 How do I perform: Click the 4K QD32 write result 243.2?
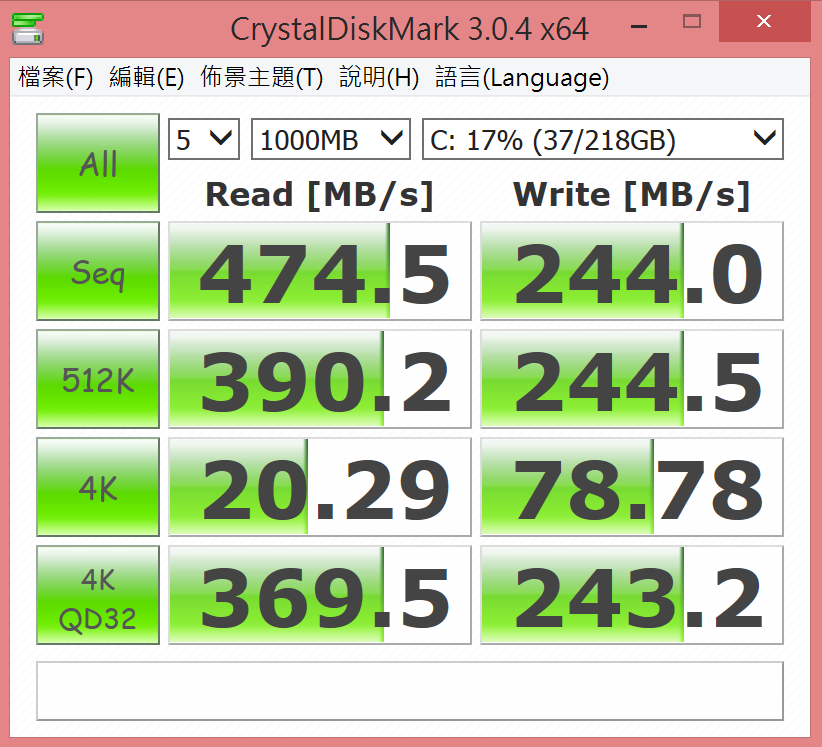631,595
